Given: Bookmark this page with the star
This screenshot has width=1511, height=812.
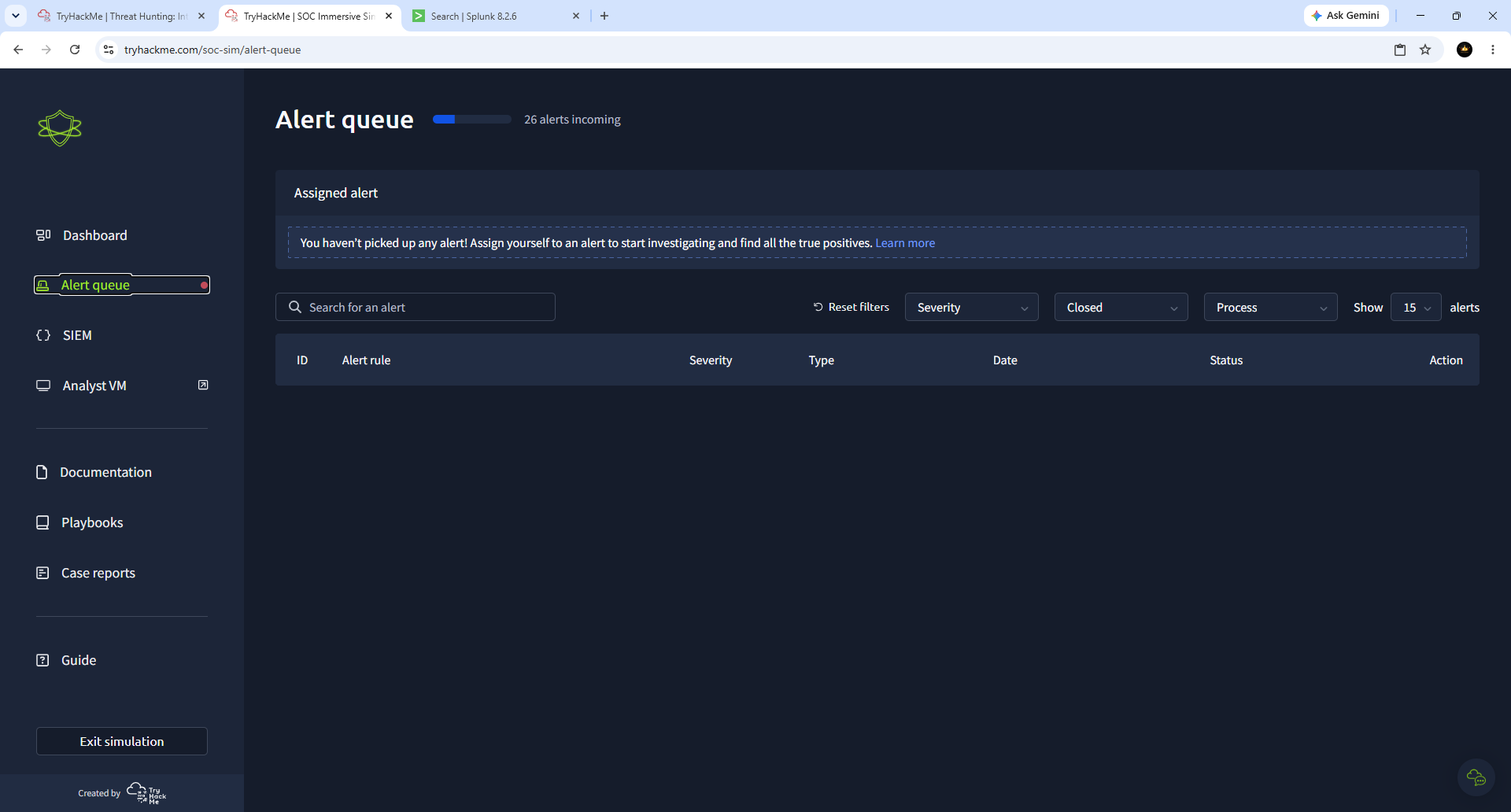Looking at the screenshot, I should pyautogui.click(x=1425, y=50).
